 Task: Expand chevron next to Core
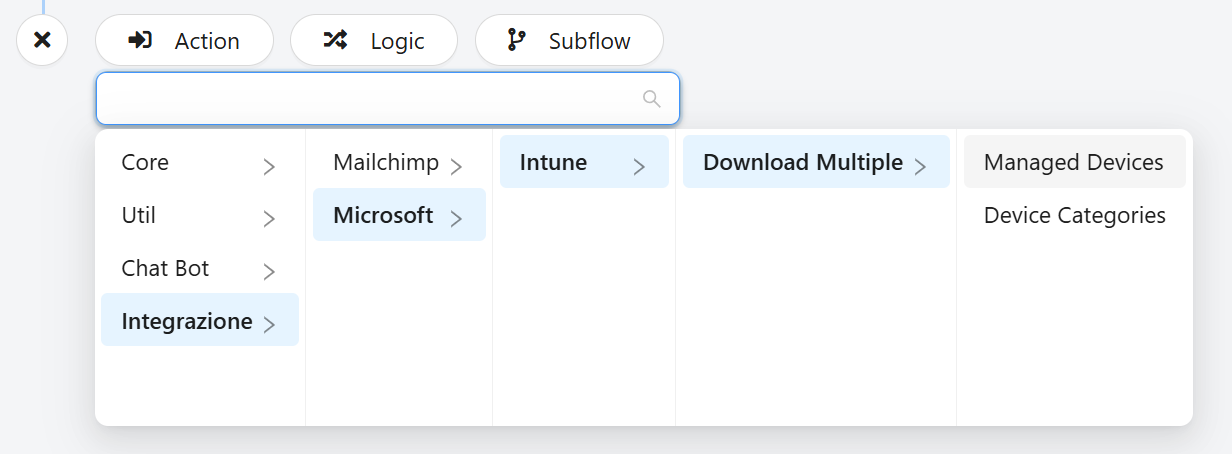tap(269, 167)
